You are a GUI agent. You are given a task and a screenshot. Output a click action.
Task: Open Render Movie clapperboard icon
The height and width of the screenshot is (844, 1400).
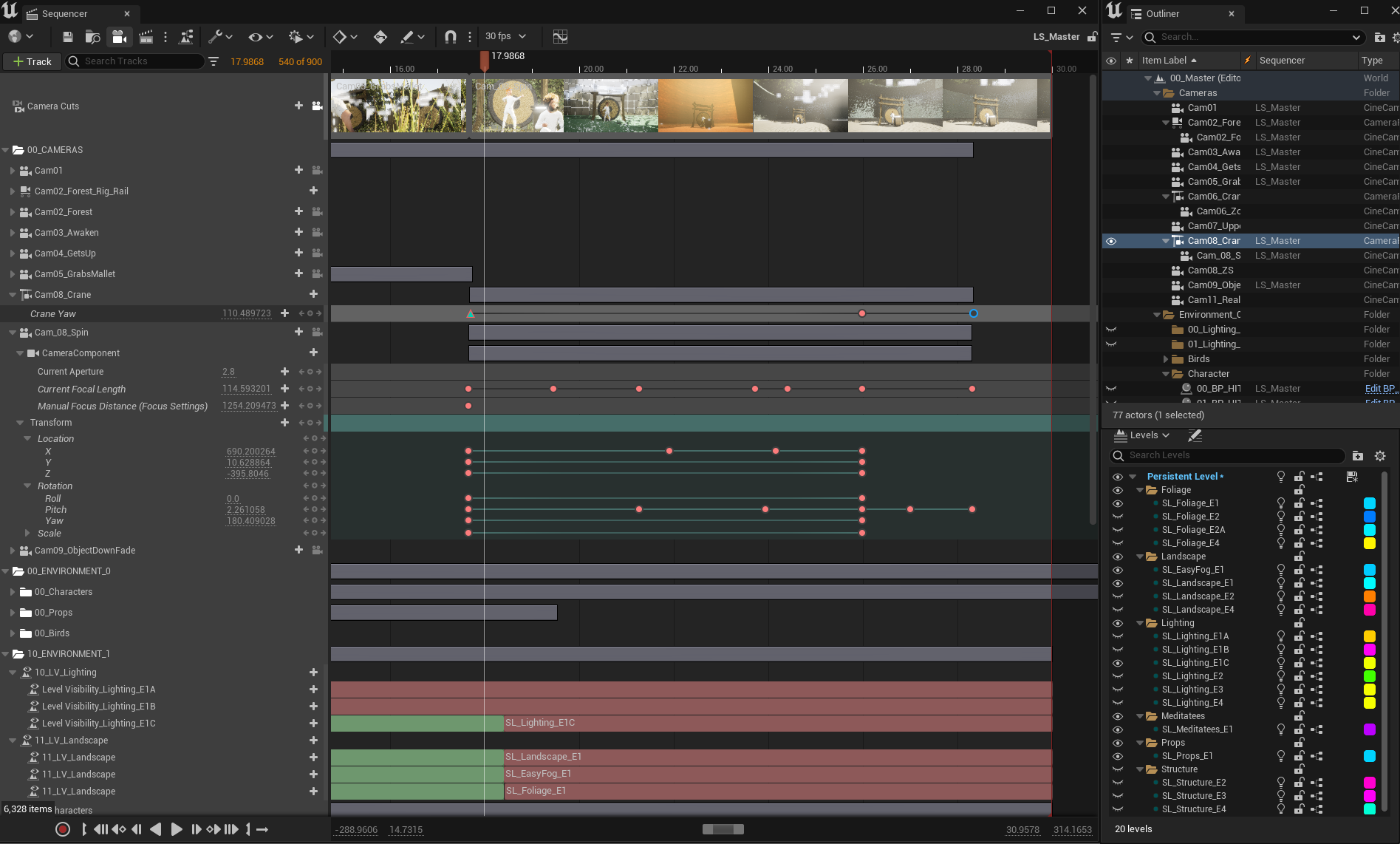tap(146, 37)
